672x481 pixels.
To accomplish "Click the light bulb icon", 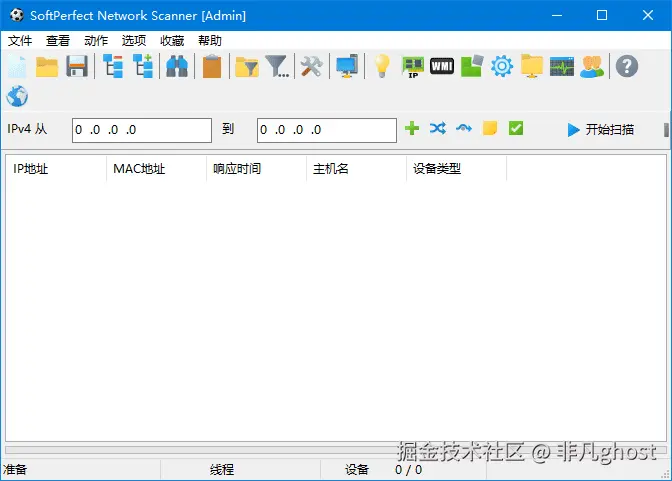I will (381, 66).
